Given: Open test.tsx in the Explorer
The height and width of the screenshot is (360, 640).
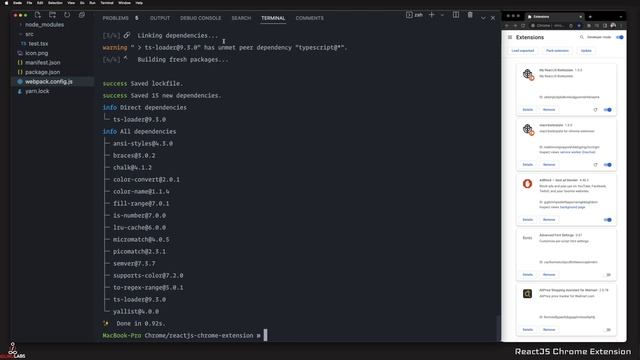Looking at the screenshot, I should coord(38,44).
